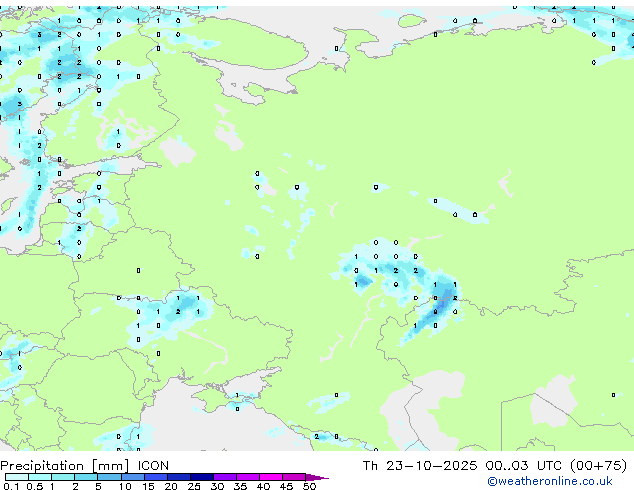Click the legend value label '25'
Screen dimensions: 634x490
pos(194,486)
